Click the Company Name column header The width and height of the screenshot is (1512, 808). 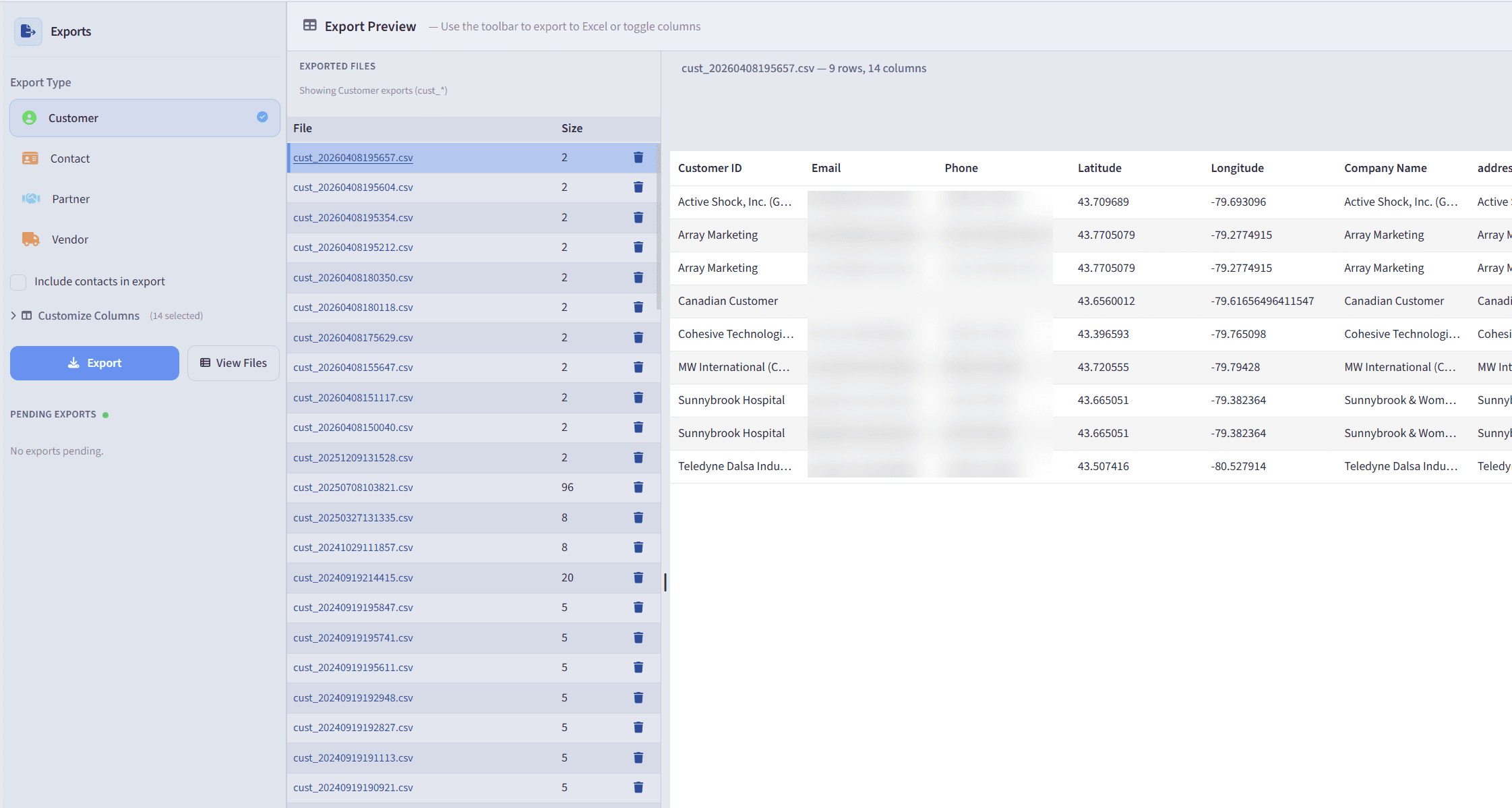pos(1385,168)
